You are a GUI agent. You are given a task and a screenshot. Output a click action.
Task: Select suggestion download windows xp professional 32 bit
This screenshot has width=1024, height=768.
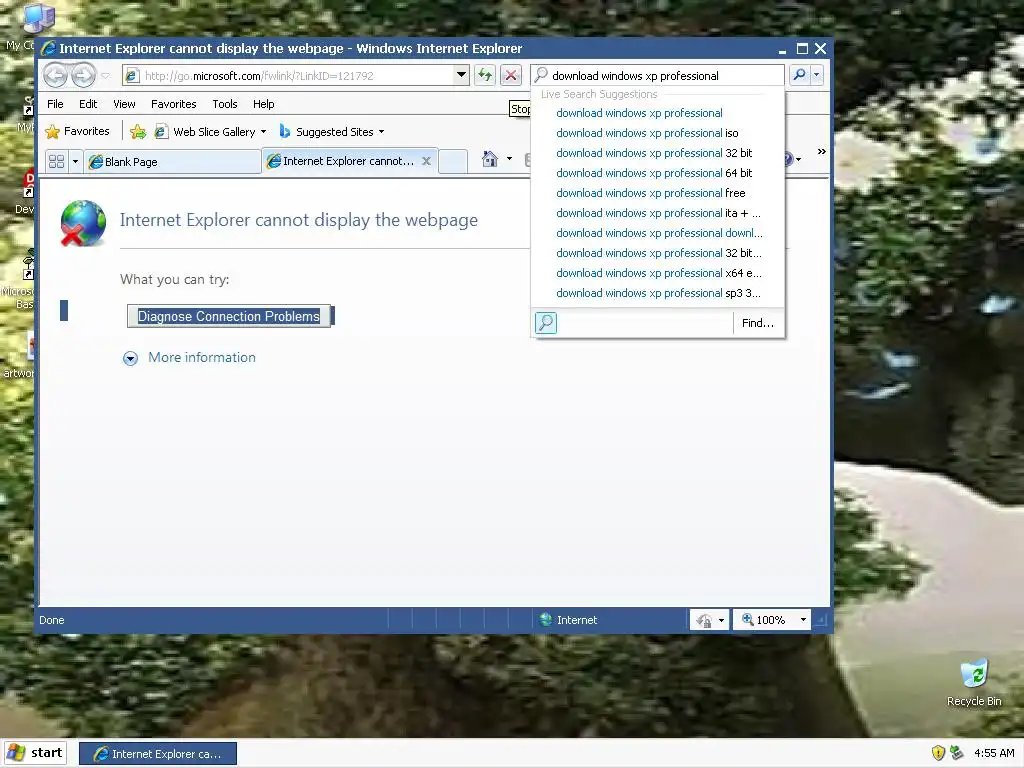[654, 153]
